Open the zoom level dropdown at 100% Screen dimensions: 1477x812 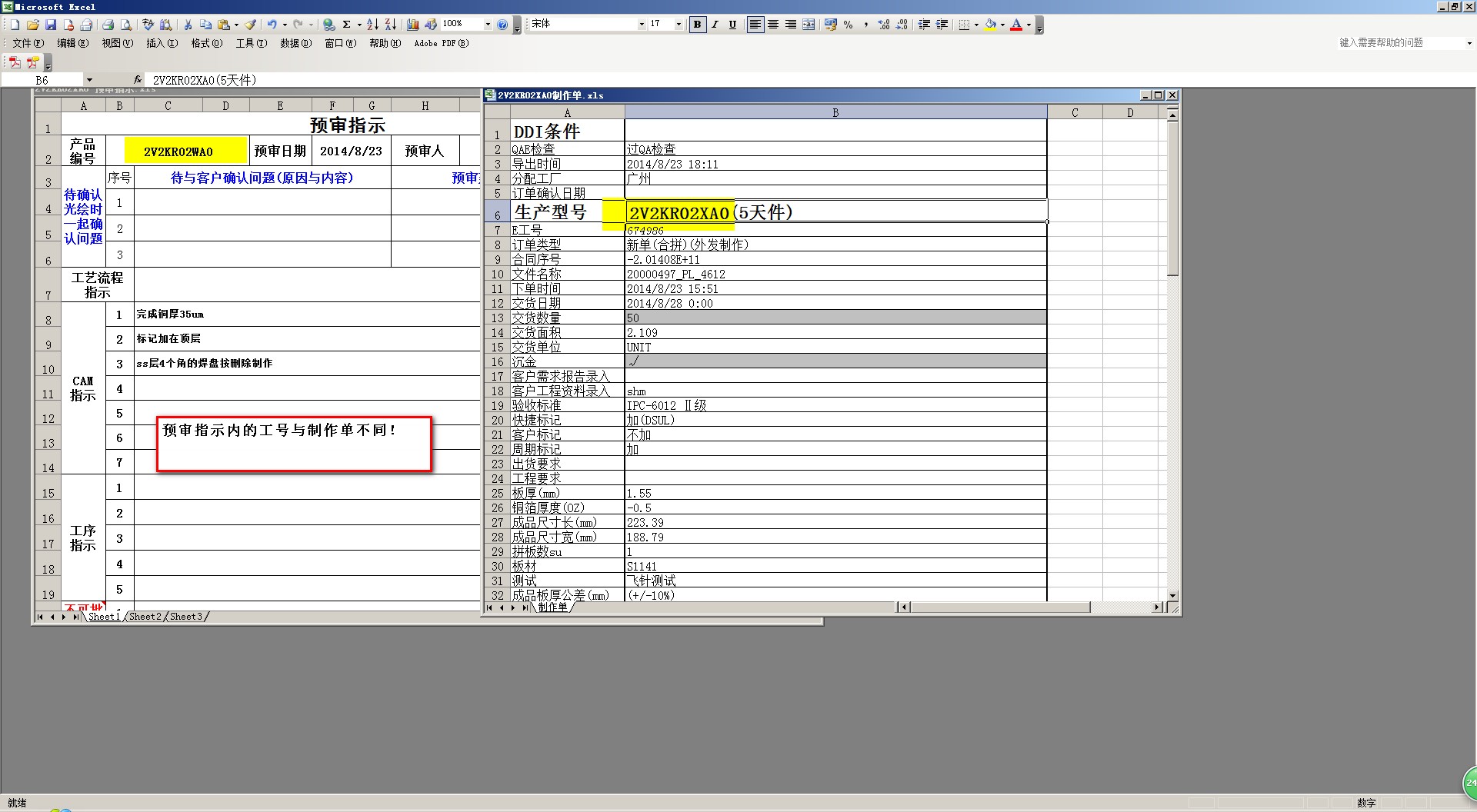pos(488,25)
